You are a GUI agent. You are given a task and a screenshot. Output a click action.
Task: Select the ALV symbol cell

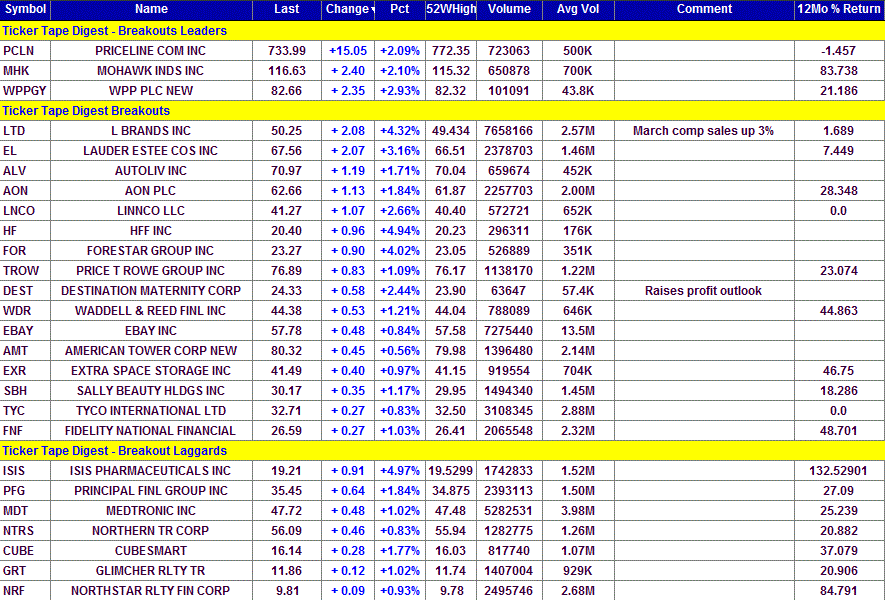(25, 171)
